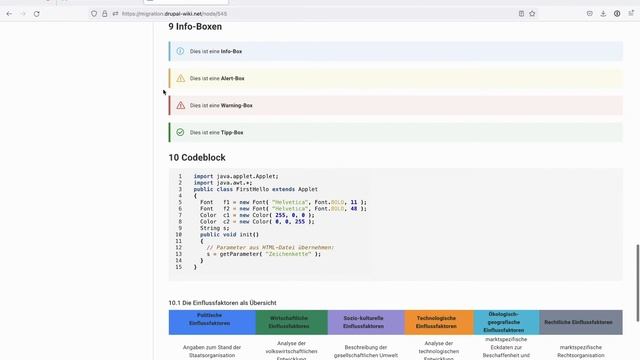
Task: Click the code line 'public void init()'
Action: tap(229, 235)
